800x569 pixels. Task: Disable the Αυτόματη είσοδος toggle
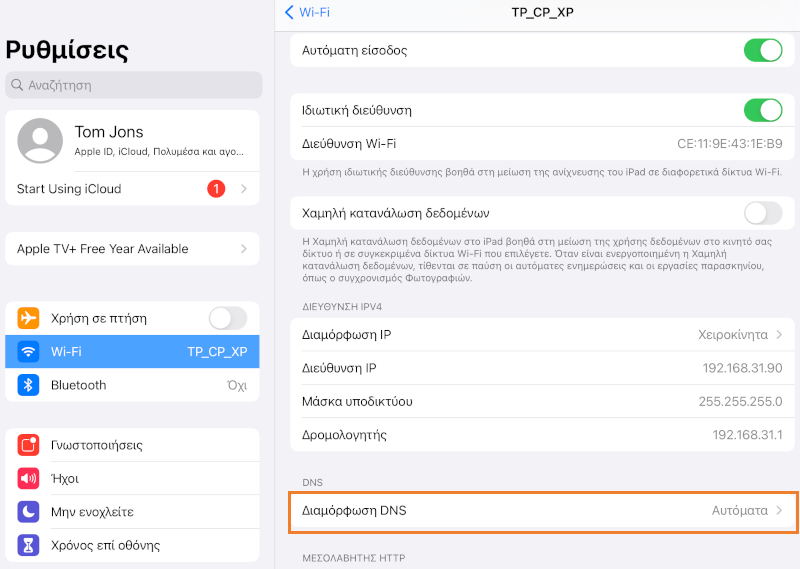[x=763, y=50]
